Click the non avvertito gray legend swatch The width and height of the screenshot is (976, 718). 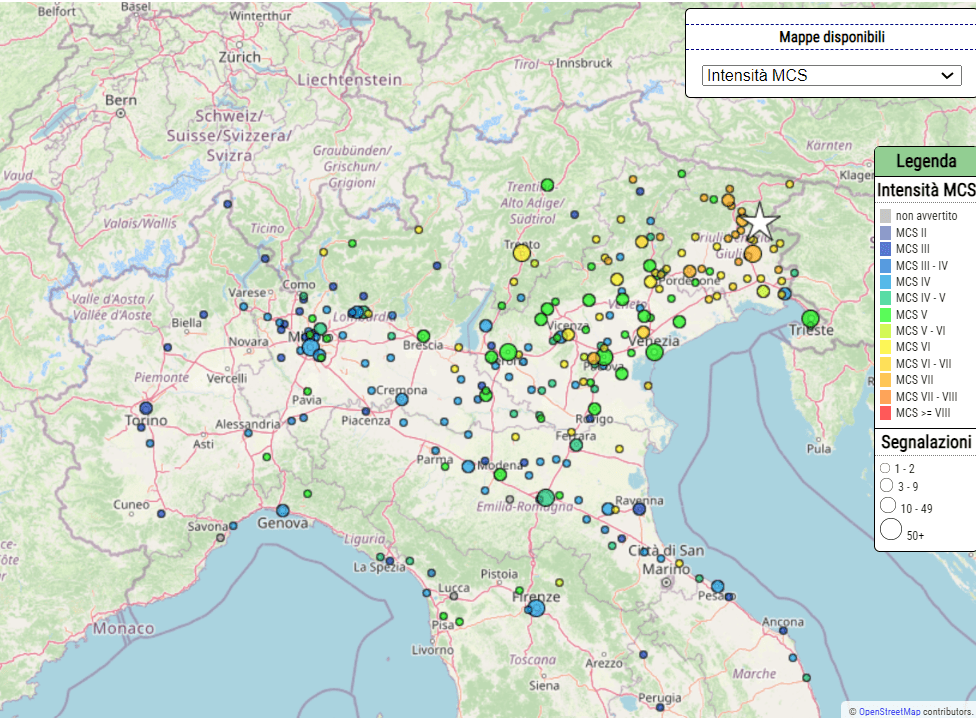pyautogui.click(x=884, y=215)
